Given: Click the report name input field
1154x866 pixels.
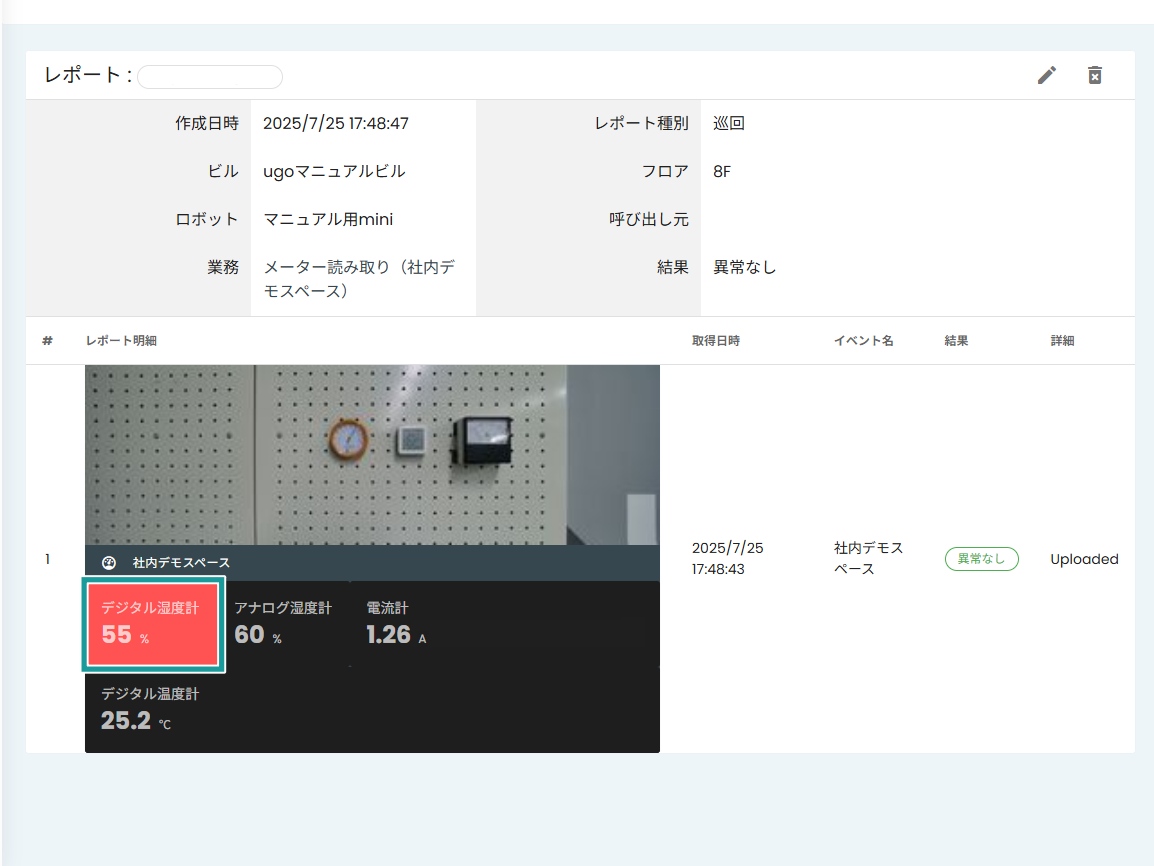Looking at the screenshot, I should click(210, 77).
